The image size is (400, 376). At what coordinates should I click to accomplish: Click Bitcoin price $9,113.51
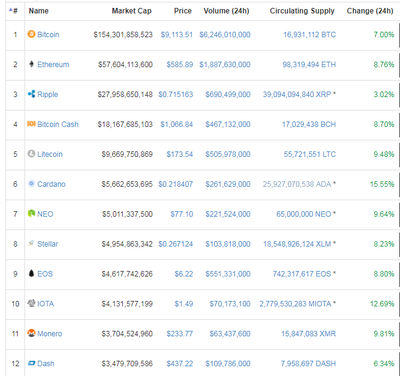point(177,35)
